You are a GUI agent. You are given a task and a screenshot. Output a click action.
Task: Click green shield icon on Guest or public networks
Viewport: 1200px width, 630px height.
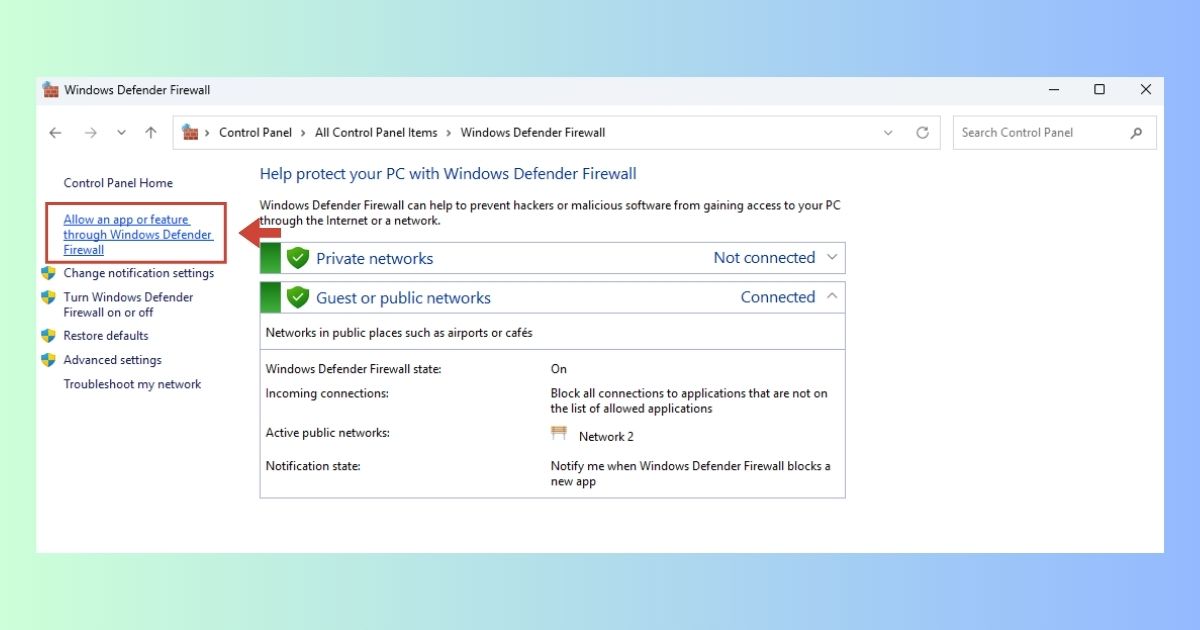click(298, 297)
